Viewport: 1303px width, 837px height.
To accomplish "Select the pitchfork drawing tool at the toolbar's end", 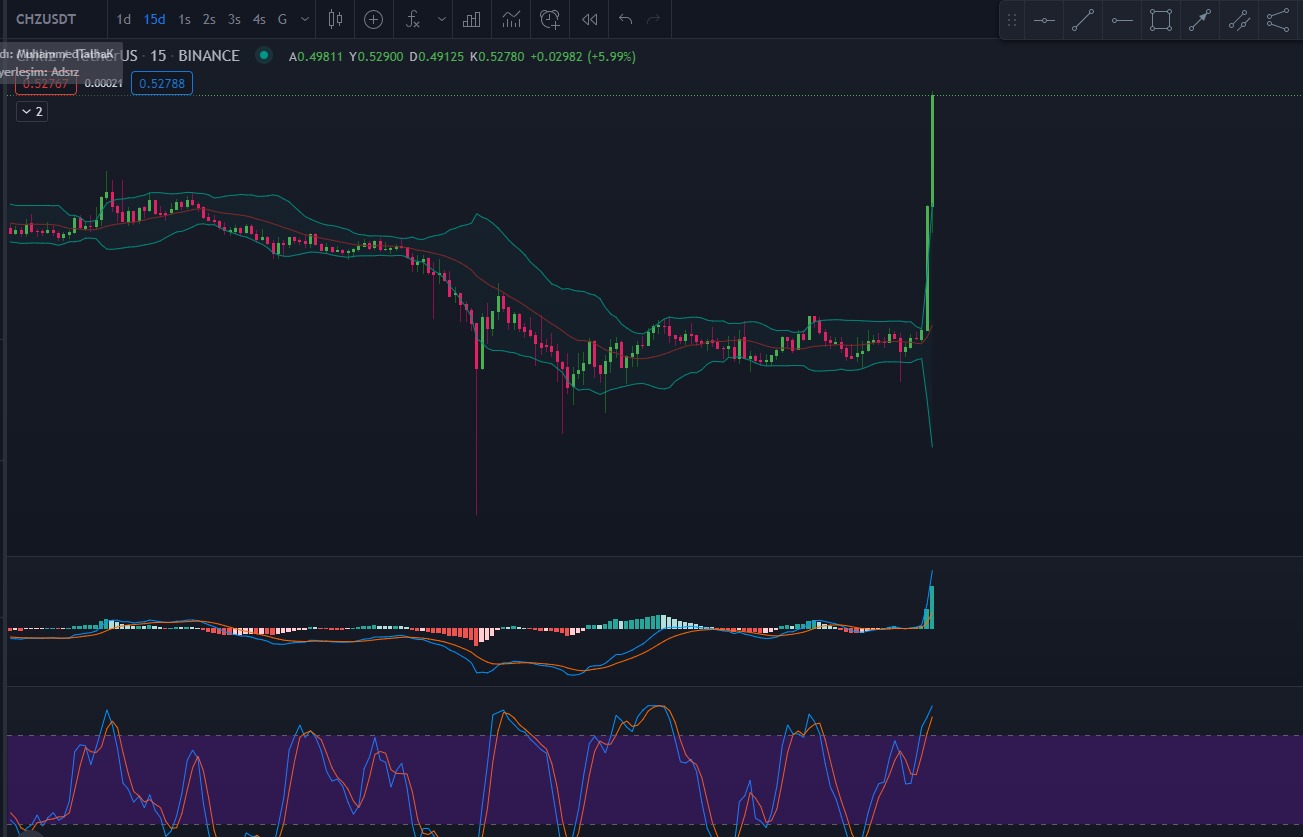I will point(1278,20).
